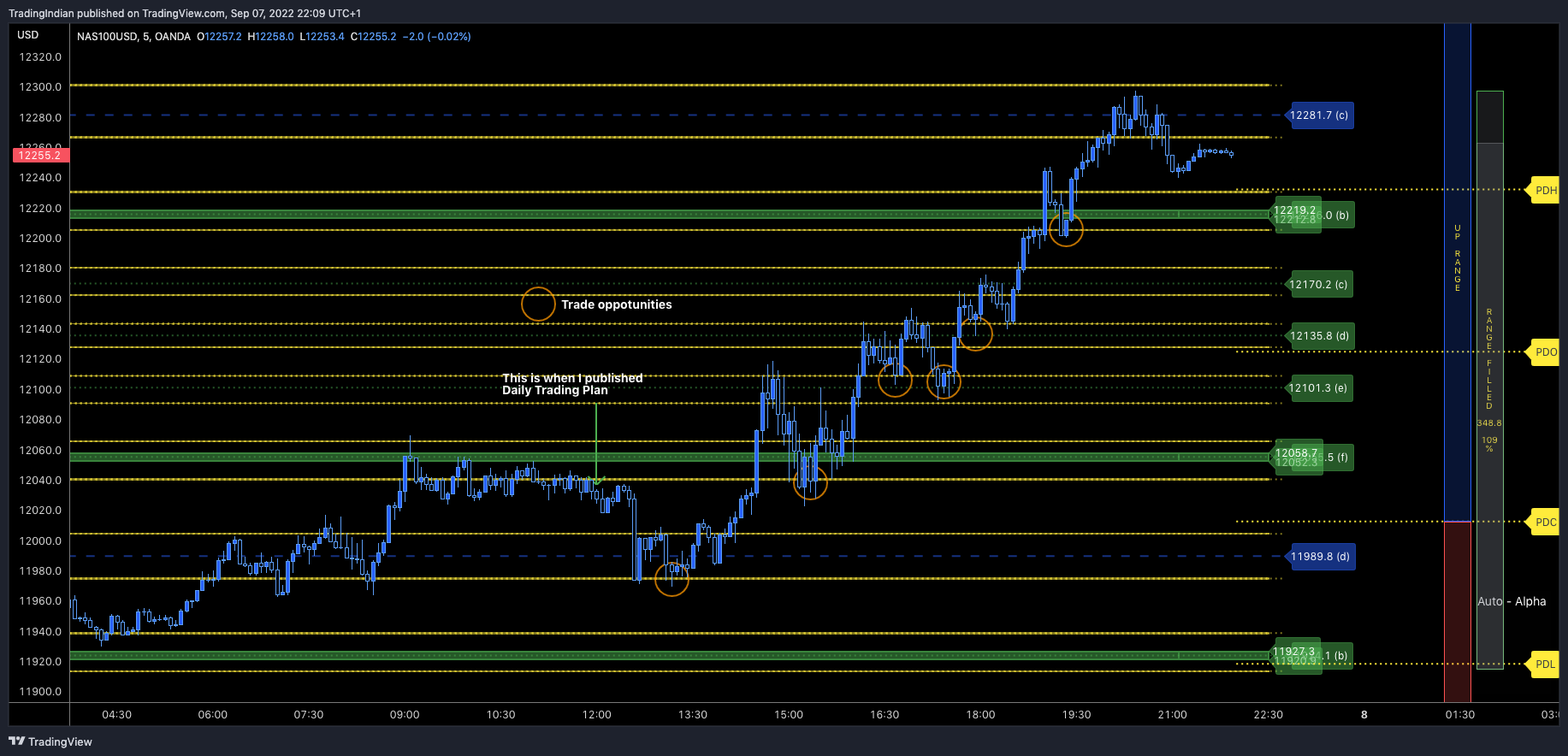Click the green 11927.3 zone label

[1293, 652]
